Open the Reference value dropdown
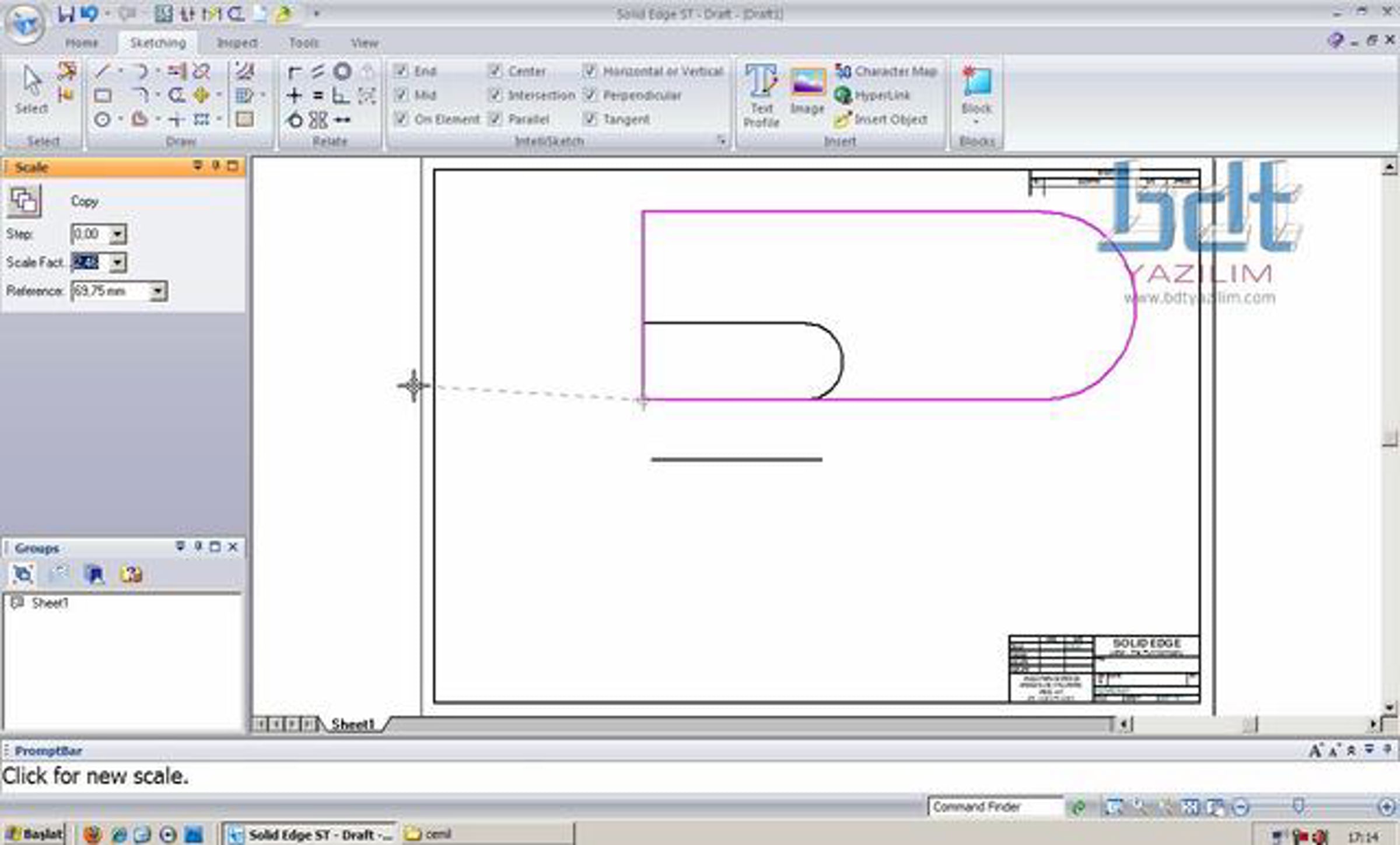1400x845 pixels. point(157,291)
